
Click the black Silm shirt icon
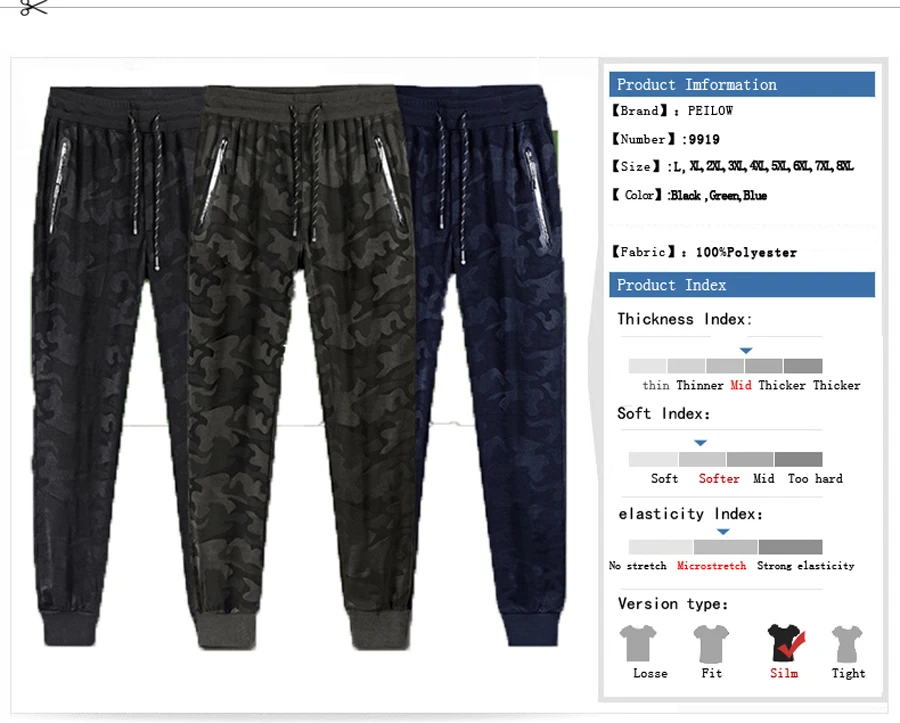784,643
